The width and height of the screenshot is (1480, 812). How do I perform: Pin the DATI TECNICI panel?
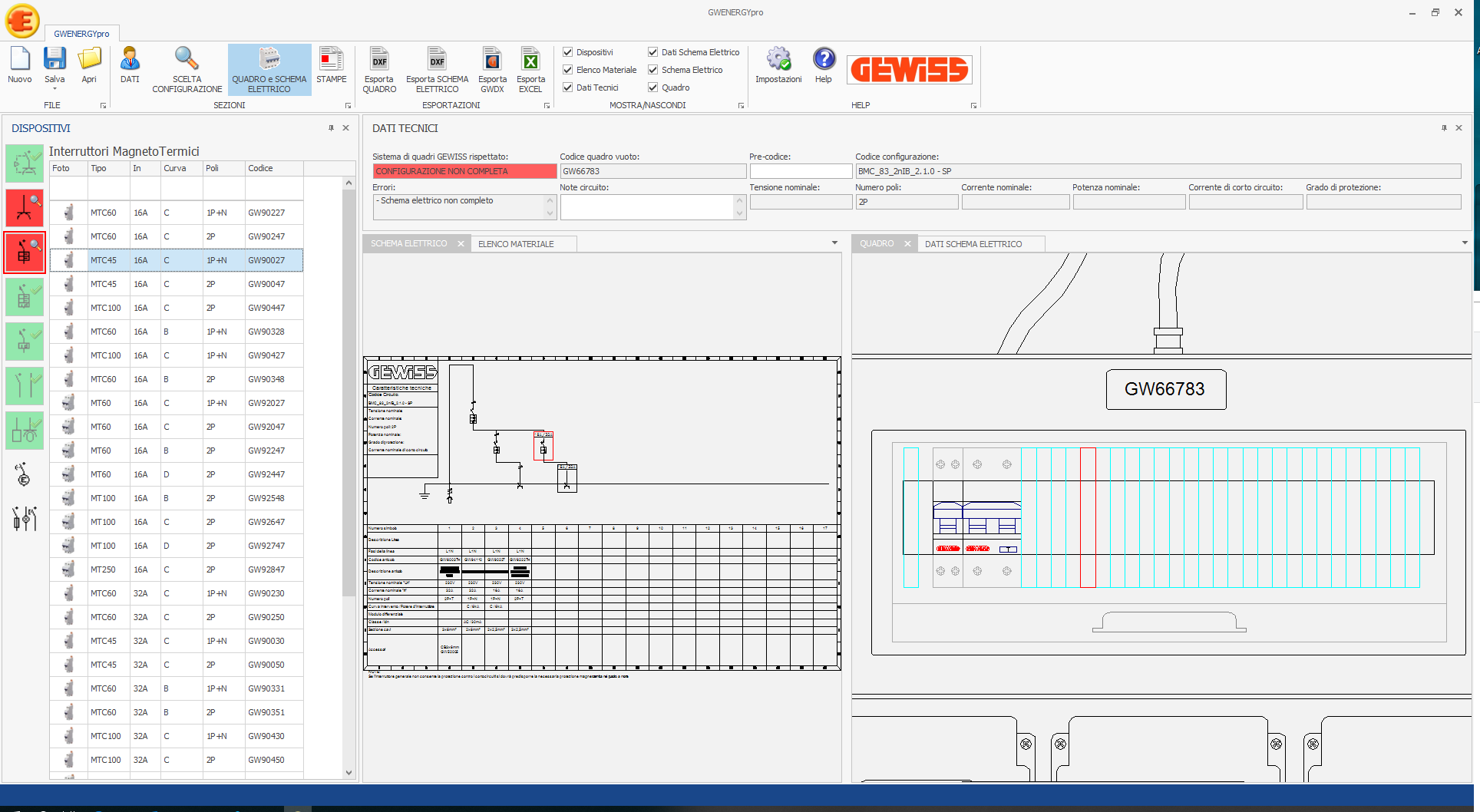tap(1444, 128)
